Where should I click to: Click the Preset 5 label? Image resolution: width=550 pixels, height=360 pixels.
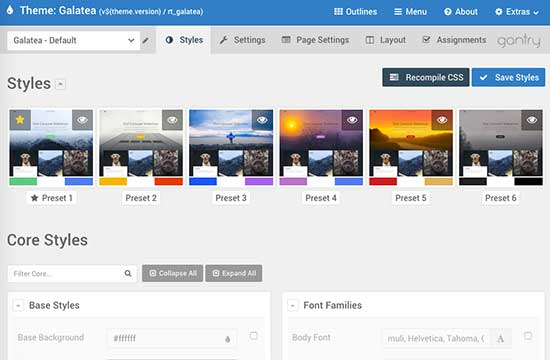click(411, 198)
